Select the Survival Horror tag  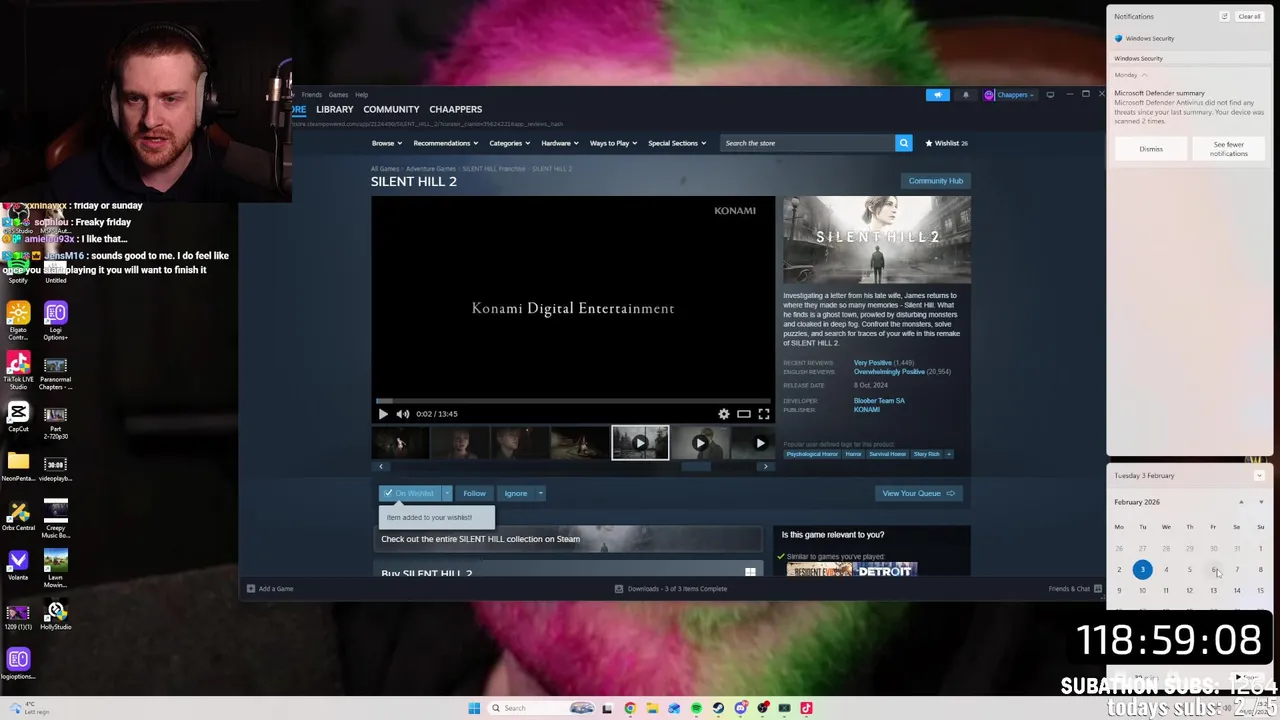tap(887, 454)
